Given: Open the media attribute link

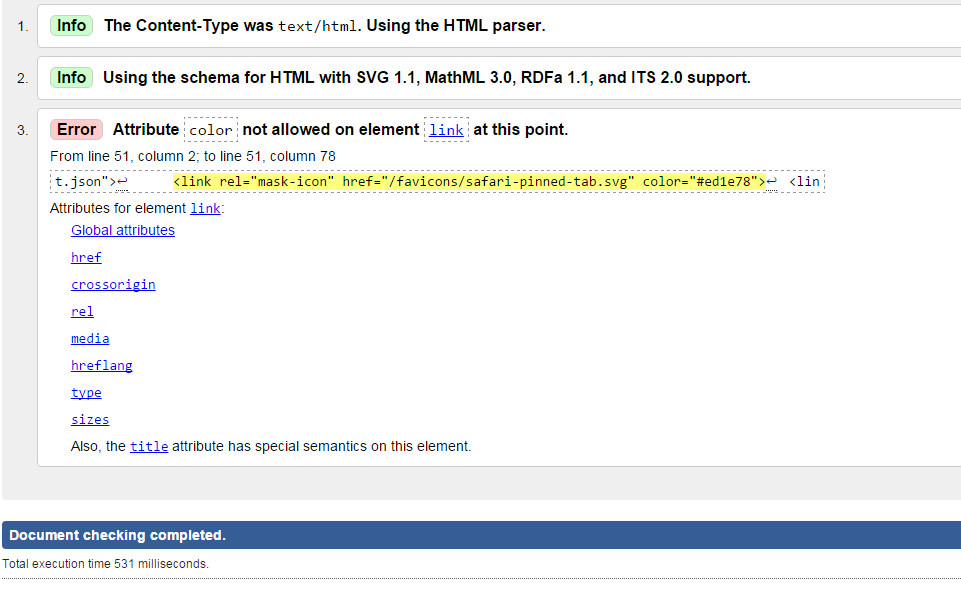Looking at the screenshot, I should coord(90,338).
